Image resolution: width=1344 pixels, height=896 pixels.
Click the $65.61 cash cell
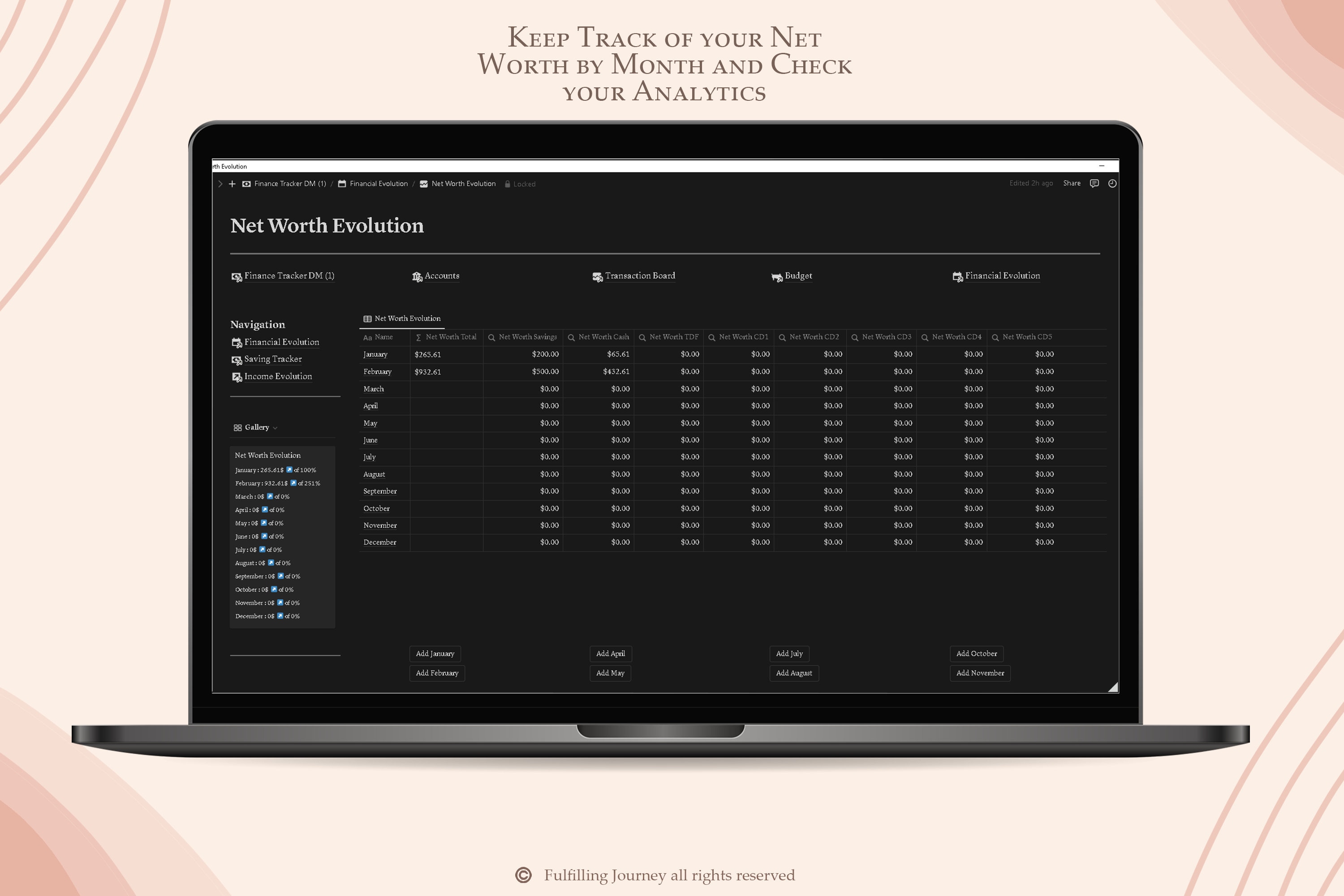click(598, 354)
